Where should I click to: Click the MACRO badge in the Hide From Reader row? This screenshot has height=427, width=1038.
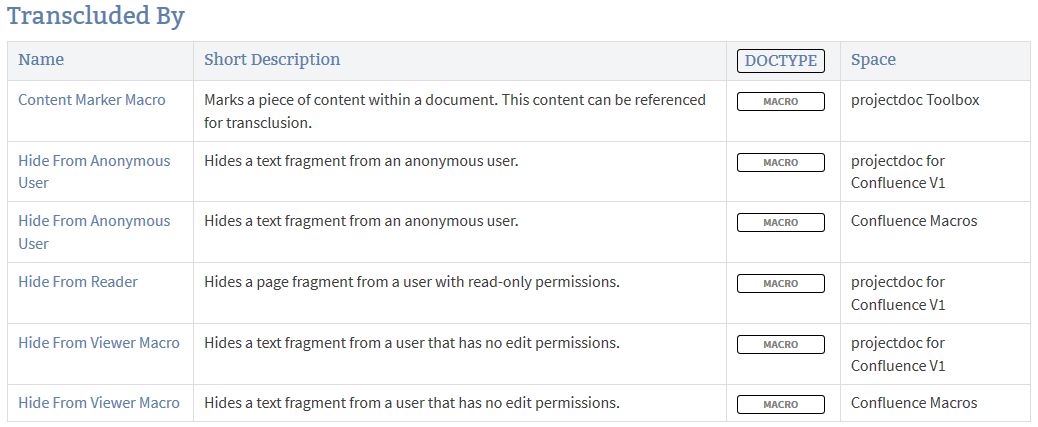pyautogui.click(x=781, y=283)
